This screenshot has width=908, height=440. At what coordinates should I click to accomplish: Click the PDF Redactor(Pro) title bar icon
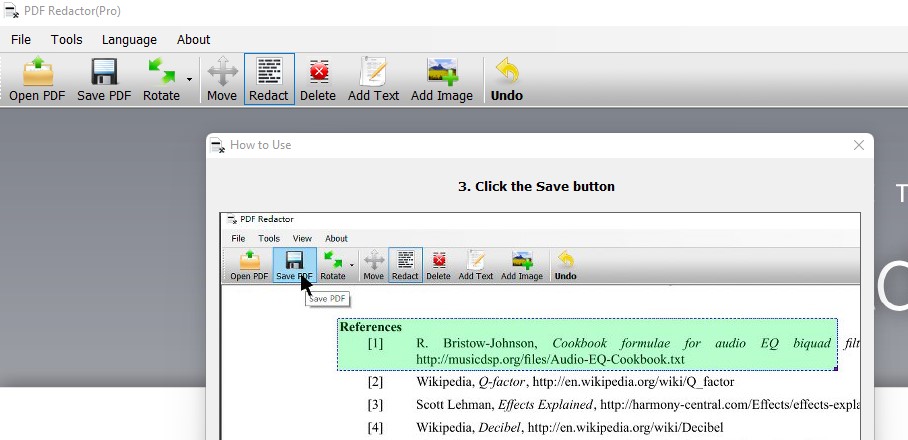[x=11, y=11]
